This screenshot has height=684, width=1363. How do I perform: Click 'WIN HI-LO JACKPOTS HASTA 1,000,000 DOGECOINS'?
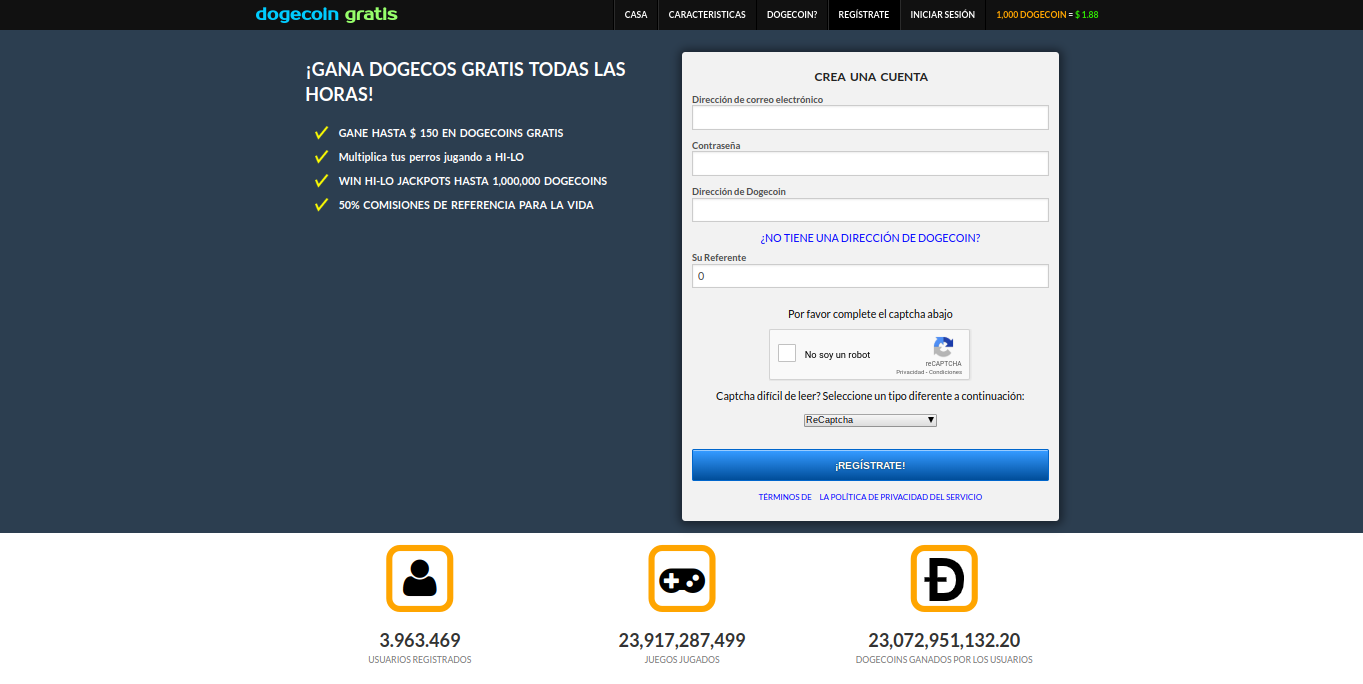coord(473,181)
